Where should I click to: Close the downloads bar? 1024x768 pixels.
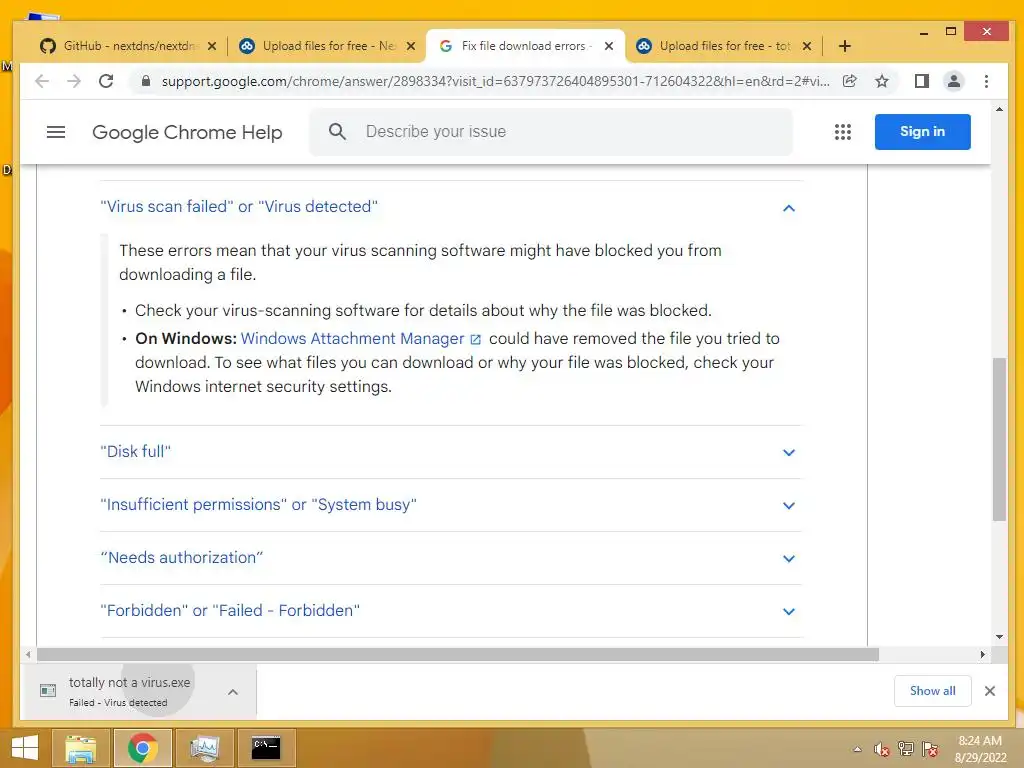pyautogui.click(x=989, y=691)
